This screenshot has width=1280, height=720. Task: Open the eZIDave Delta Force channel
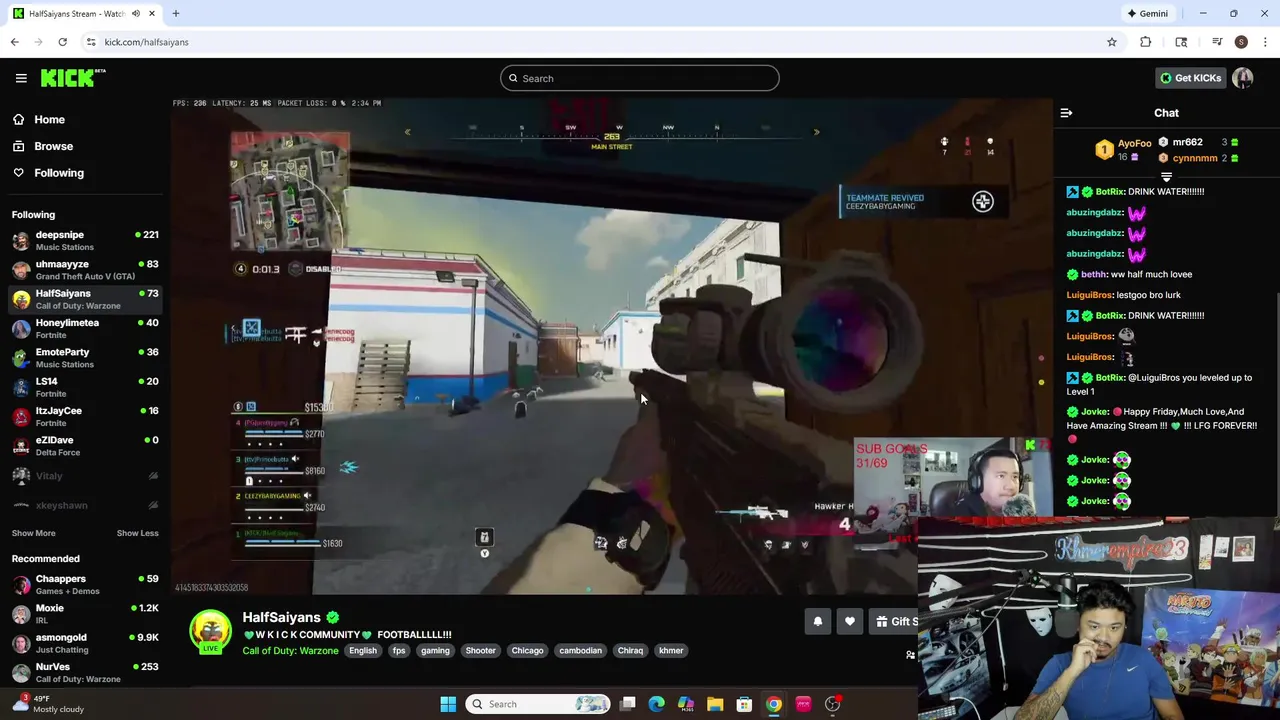click(85, 446)
